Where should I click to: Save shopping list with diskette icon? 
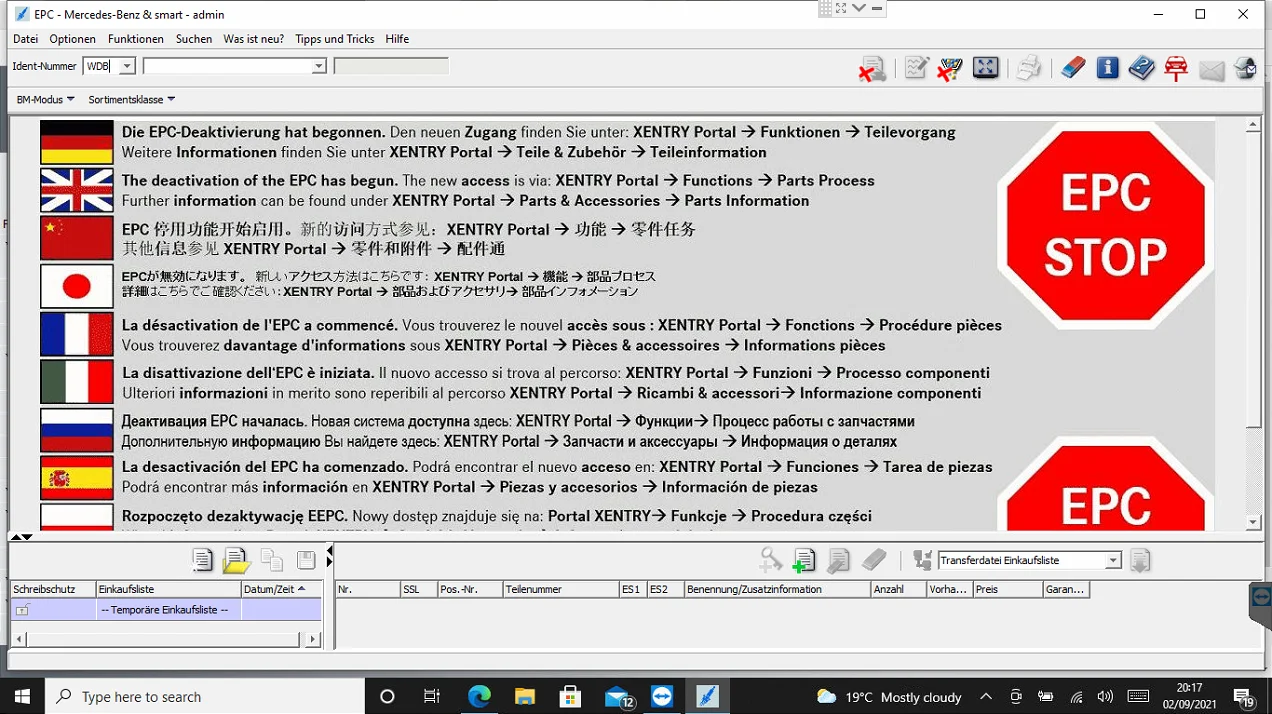pos(306,561)
